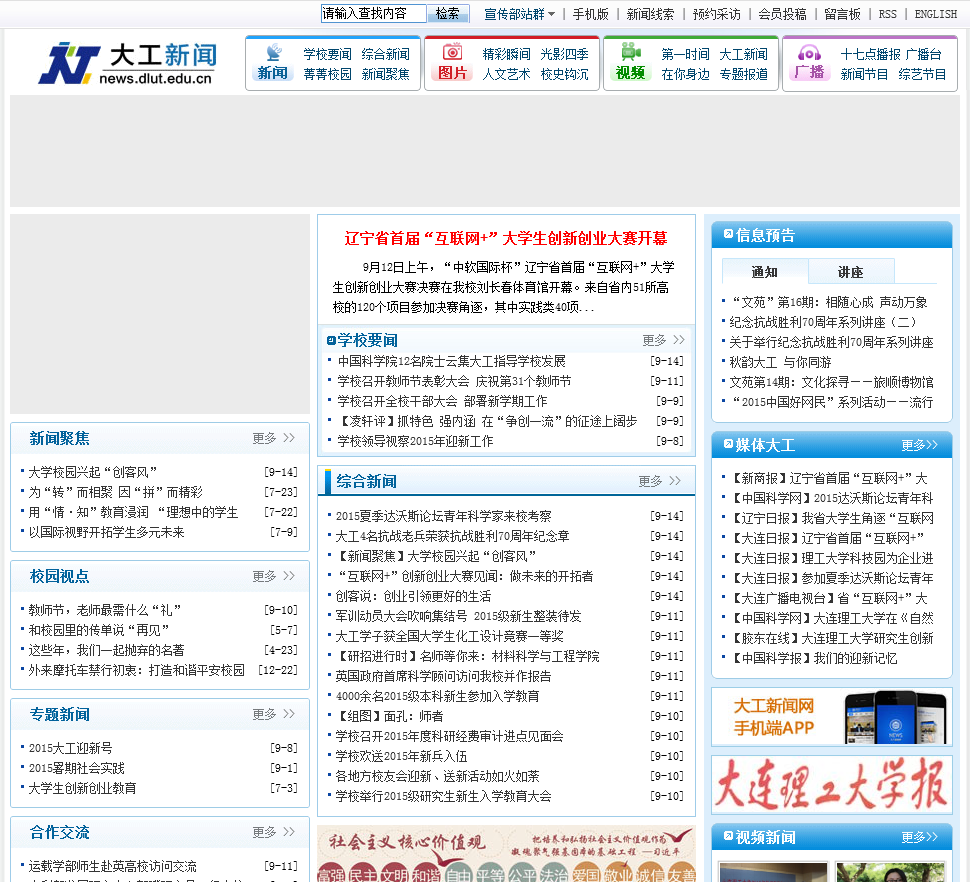This screenshot has width=970, height=882.
Task: Open the 广播 headphones icon section
Action: [x=809, y=53]
